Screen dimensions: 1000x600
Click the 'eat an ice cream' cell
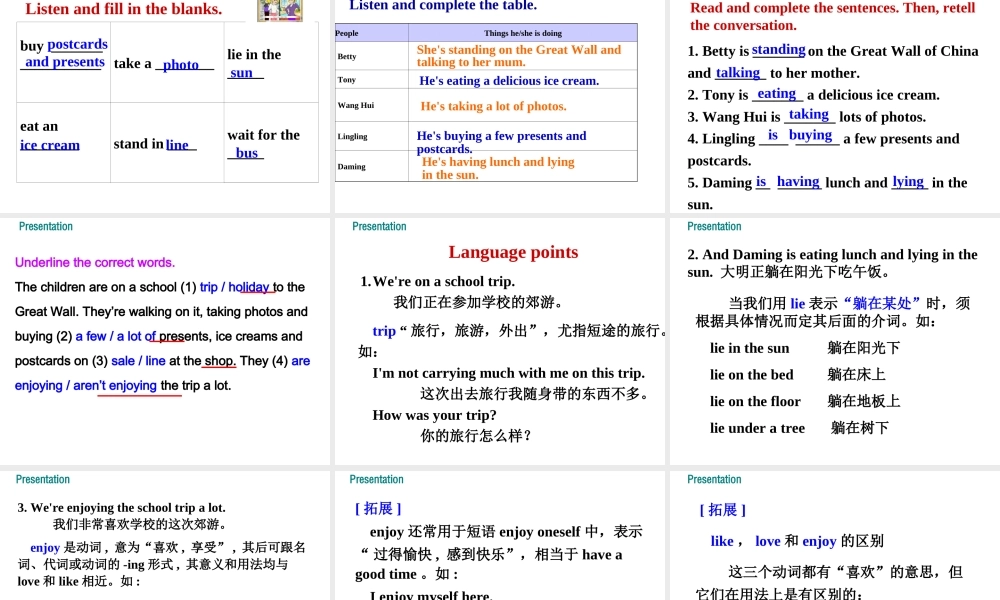(x=63, y=142)
